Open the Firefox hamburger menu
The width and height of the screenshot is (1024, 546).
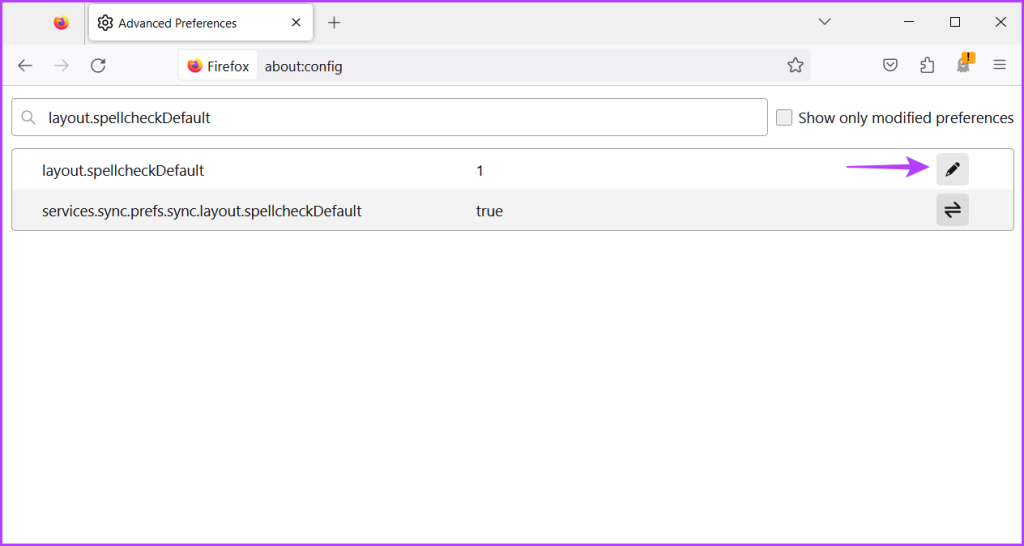point(999,65)
